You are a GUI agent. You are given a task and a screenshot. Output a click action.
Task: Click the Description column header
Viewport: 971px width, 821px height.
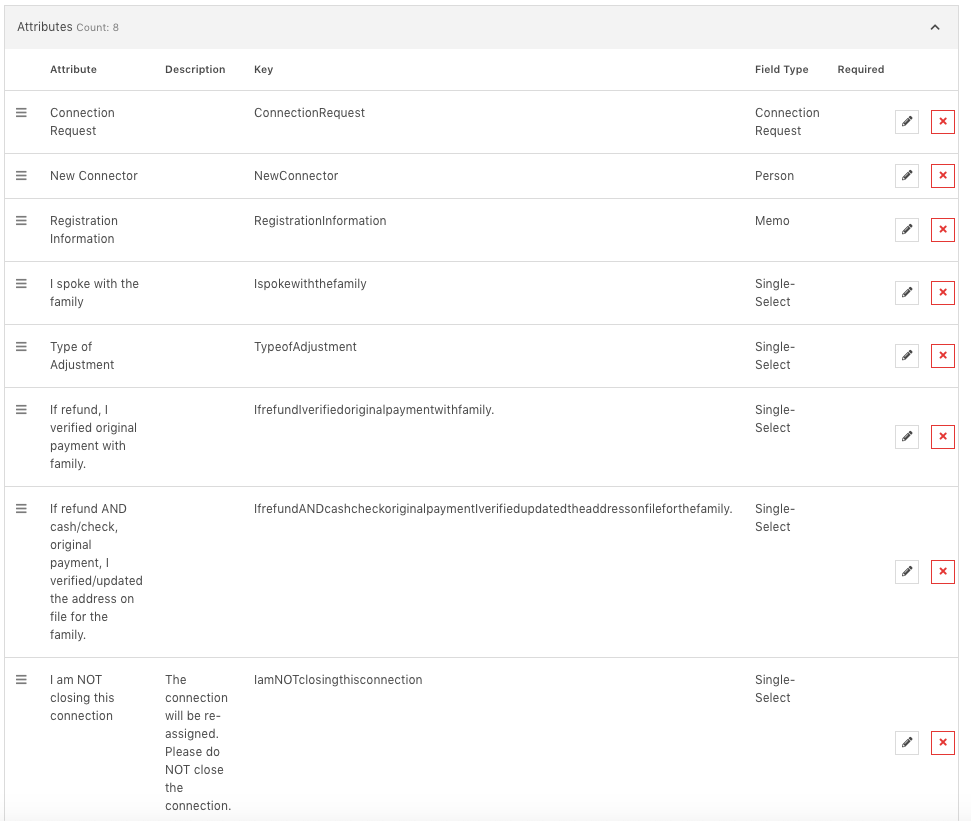click(x=195, y=69)
